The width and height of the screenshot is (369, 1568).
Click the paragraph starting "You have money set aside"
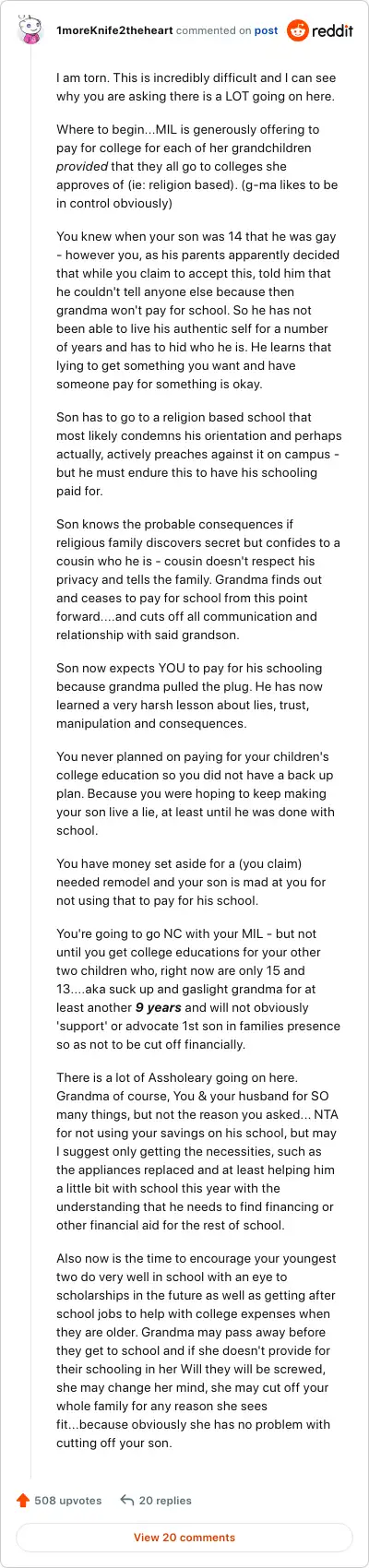point(195,882)
